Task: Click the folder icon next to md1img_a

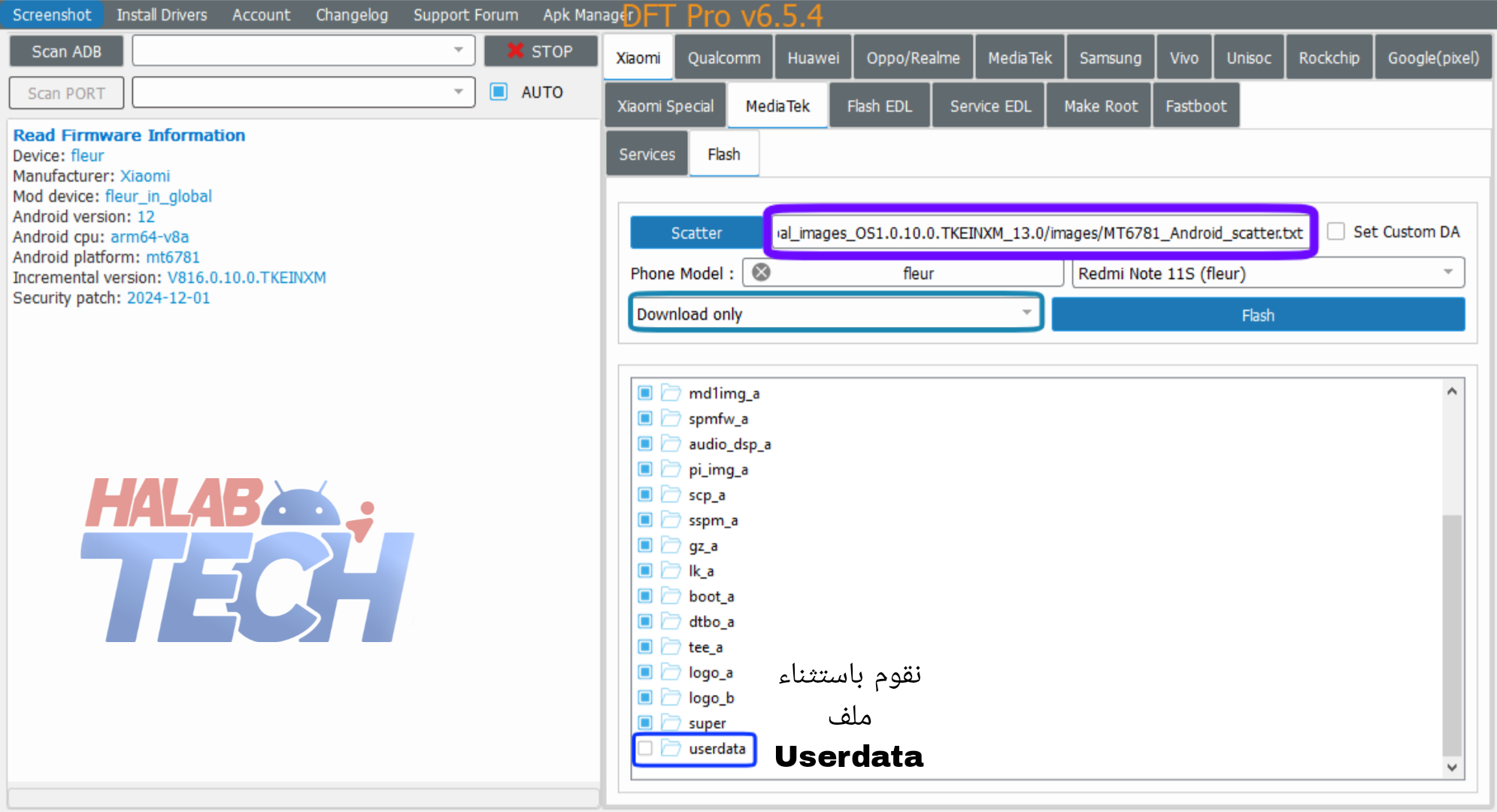Action: coord(670,392)
